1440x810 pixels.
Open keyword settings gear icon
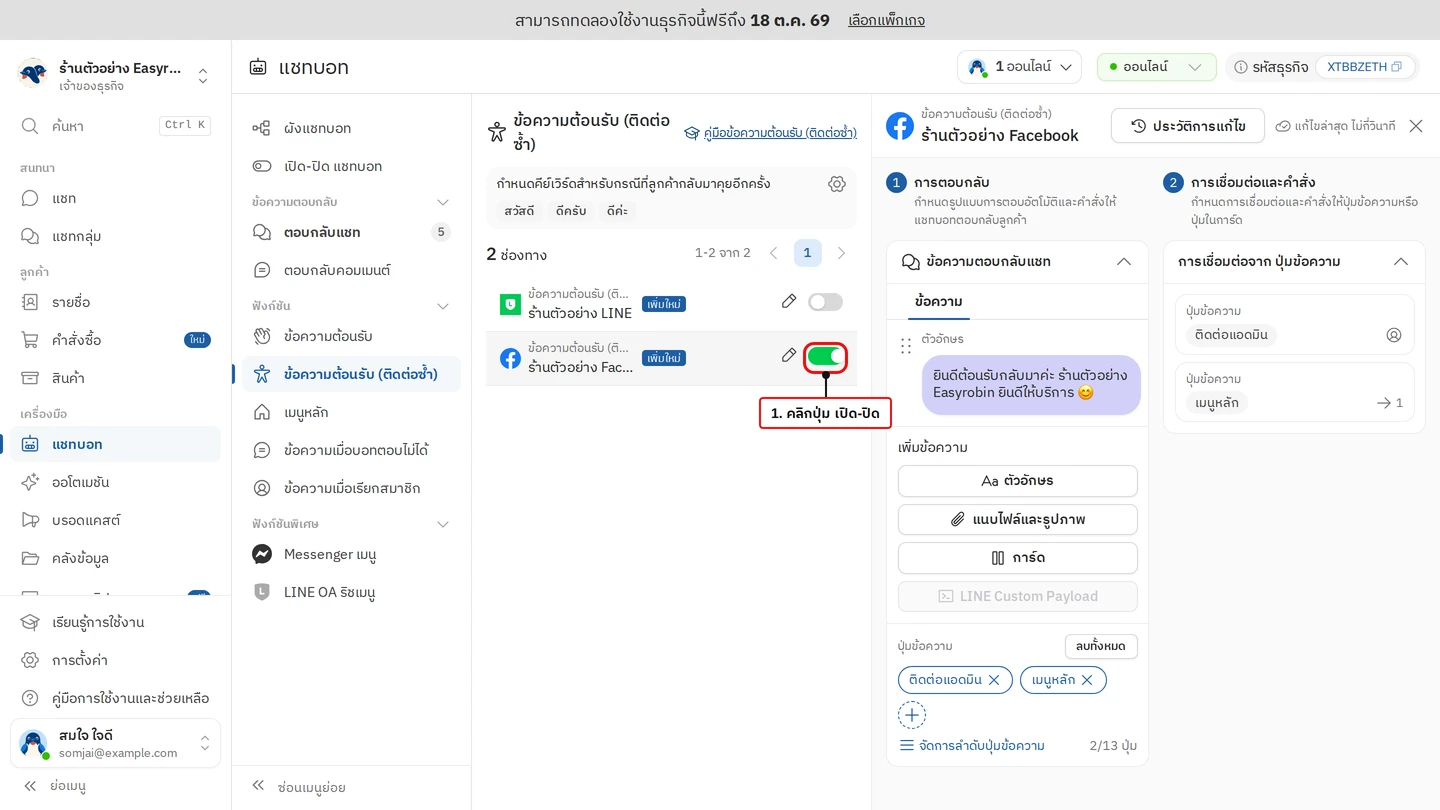(x=837, y=184)
